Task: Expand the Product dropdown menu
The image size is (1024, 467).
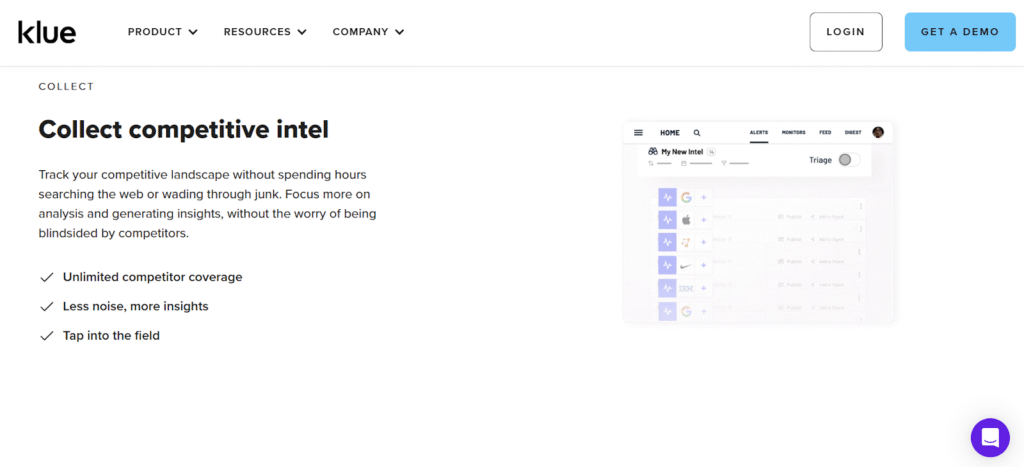Action: [x=163, y=32]
